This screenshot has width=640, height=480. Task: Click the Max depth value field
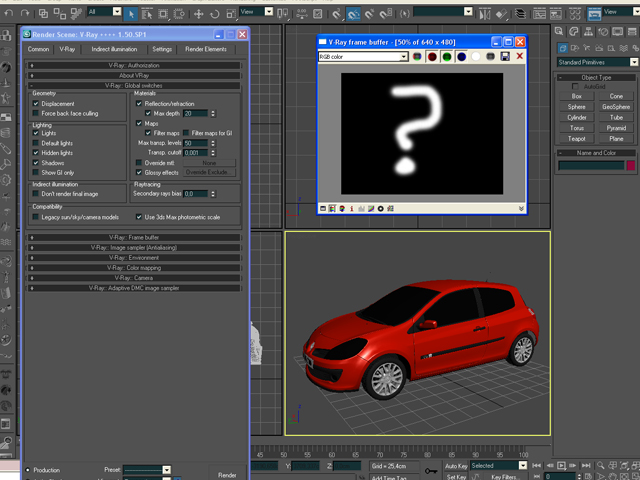(196, 113)
